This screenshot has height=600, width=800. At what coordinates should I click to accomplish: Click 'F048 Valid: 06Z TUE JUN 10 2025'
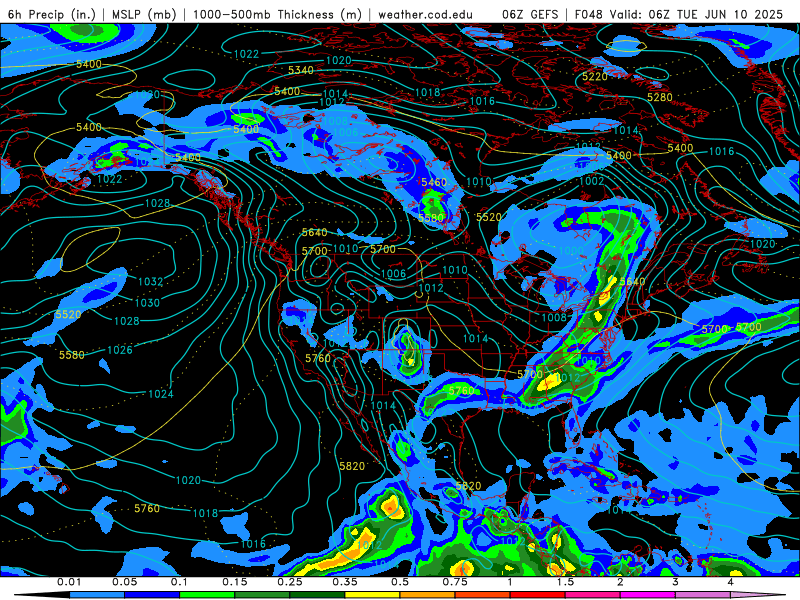[679, 14]
